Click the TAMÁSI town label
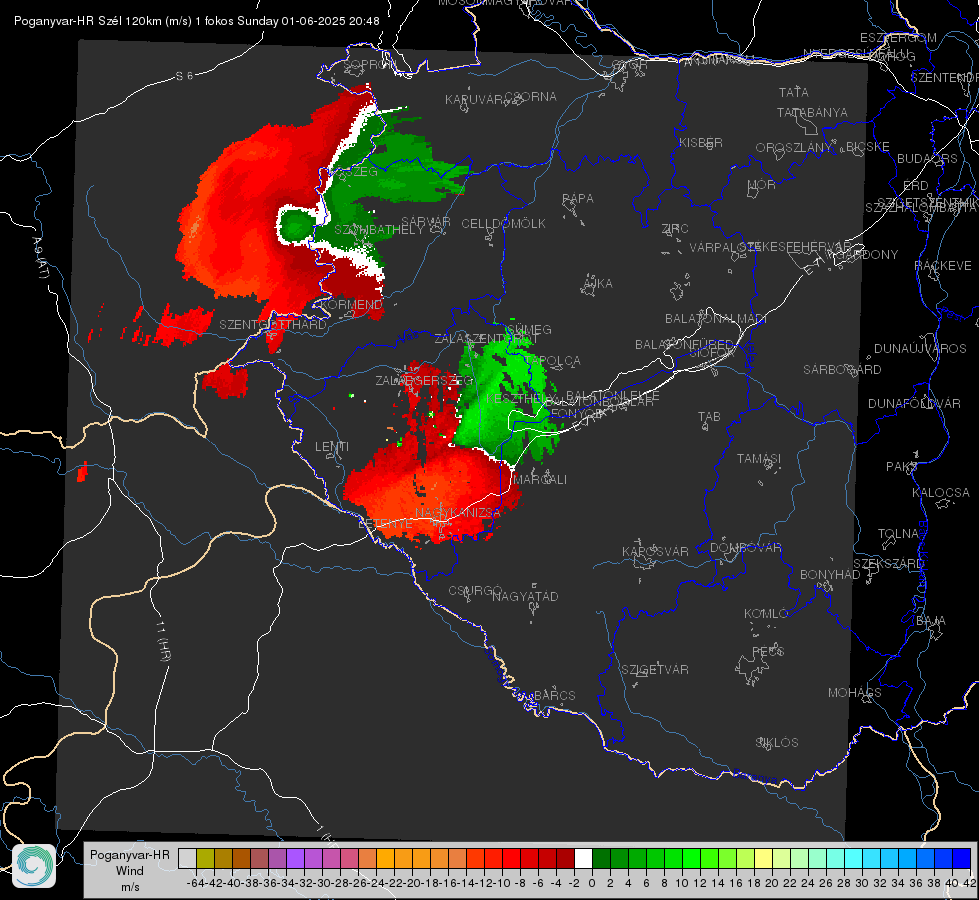The height and width of the screenshot is (900, 979). [759, 458]
